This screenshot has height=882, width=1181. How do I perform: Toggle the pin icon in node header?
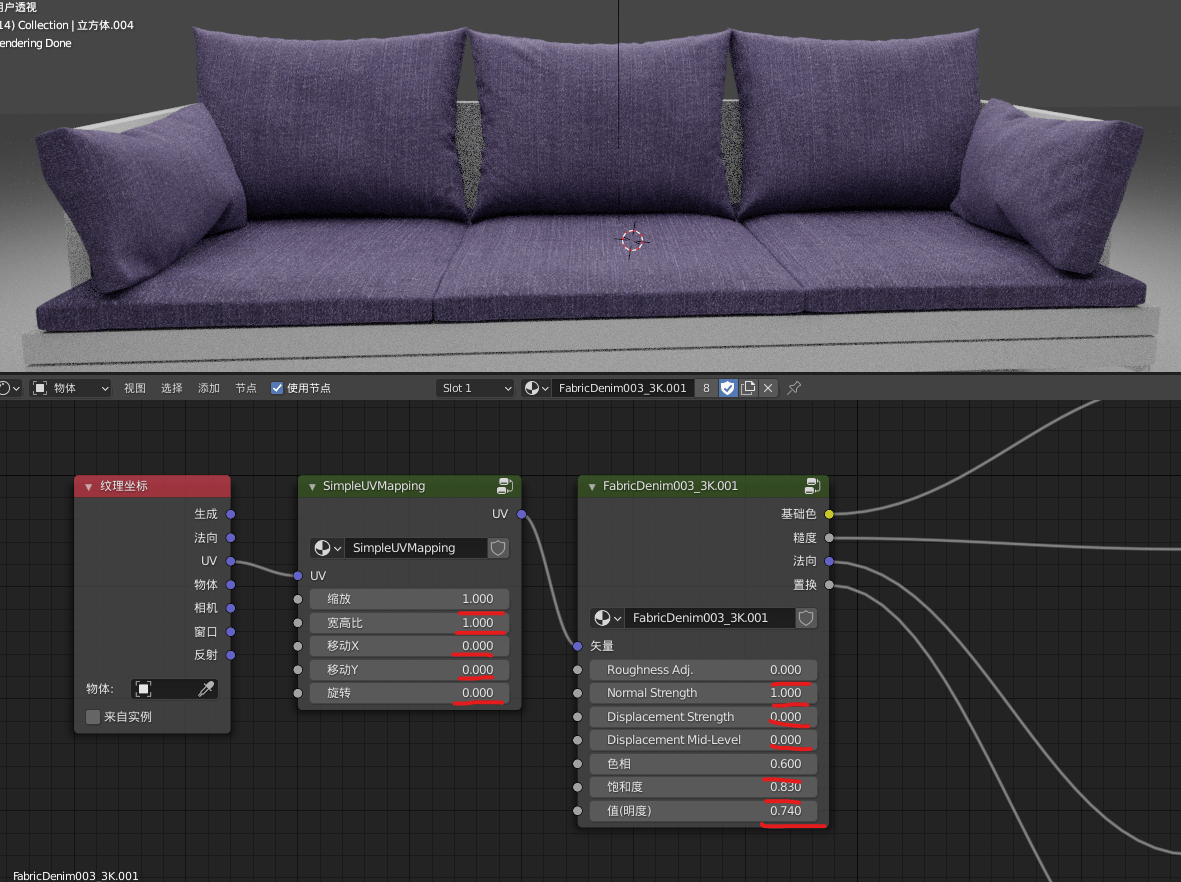(x=794, y=388)
